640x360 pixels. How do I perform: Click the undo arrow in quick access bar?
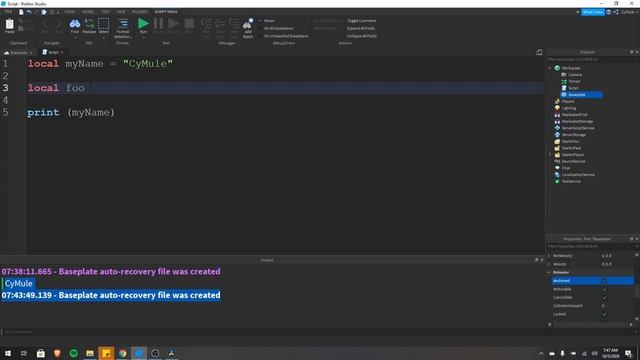point(29,12)
